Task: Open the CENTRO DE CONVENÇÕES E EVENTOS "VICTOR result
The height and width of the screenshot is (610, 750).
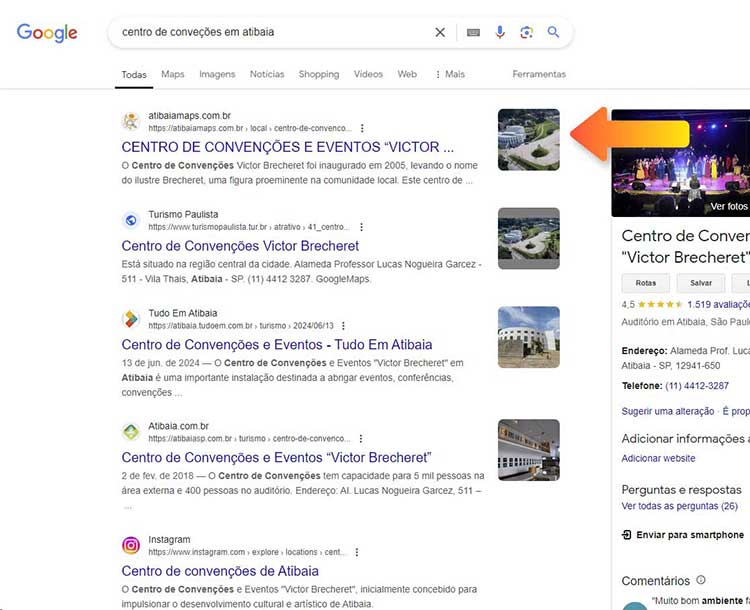Action: click(x=287, y=147)
